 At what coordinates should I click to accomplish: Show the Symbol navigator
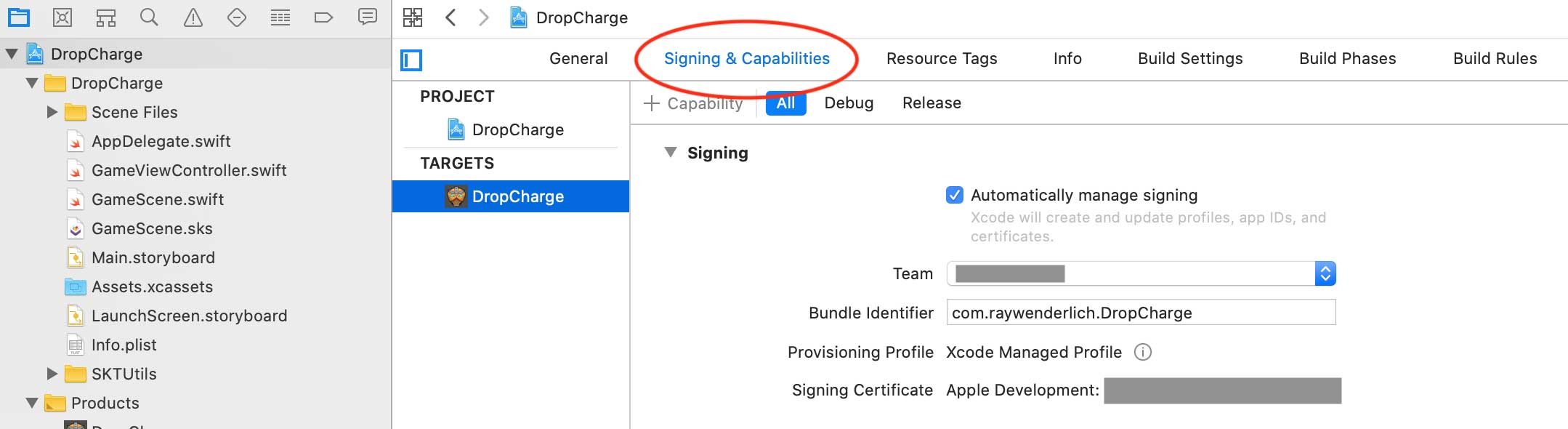pos(106,17)
